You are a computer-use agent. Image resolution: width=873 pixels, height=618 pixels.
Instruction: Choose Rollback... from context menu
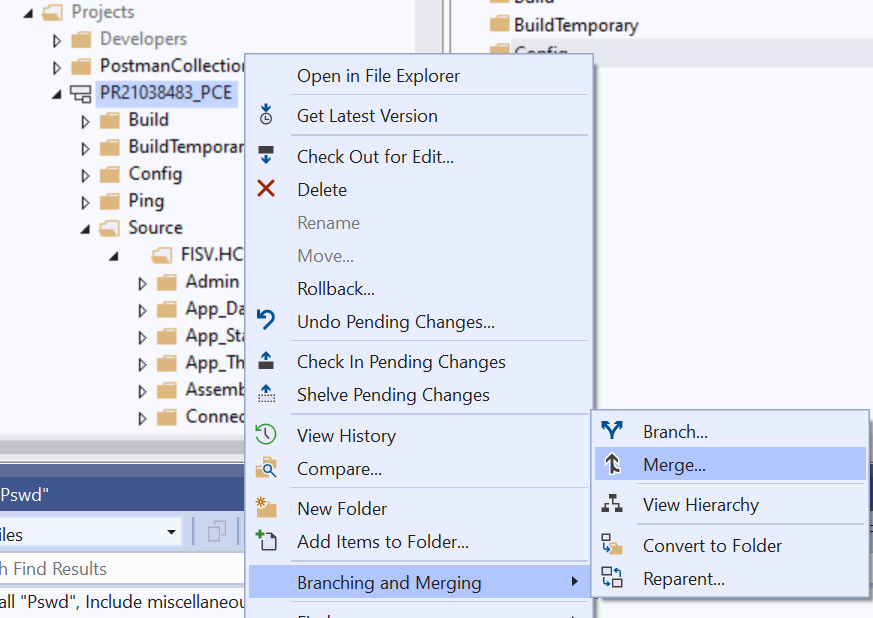pos(335,289)
